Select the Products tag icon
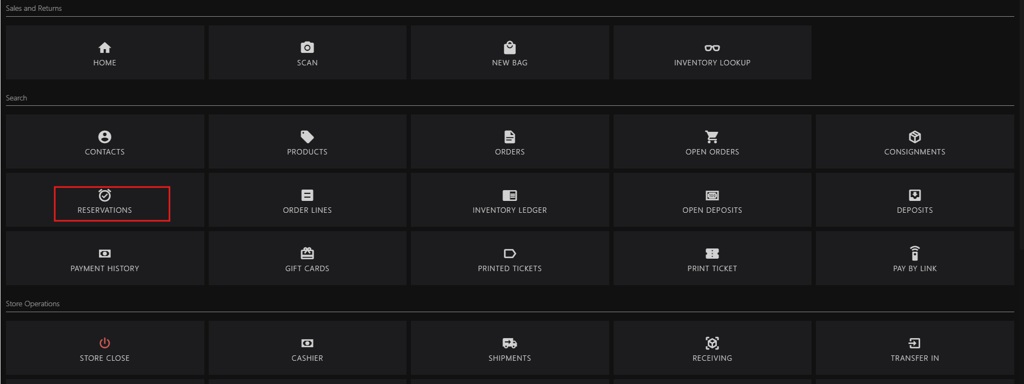 [x=307, y=136]
